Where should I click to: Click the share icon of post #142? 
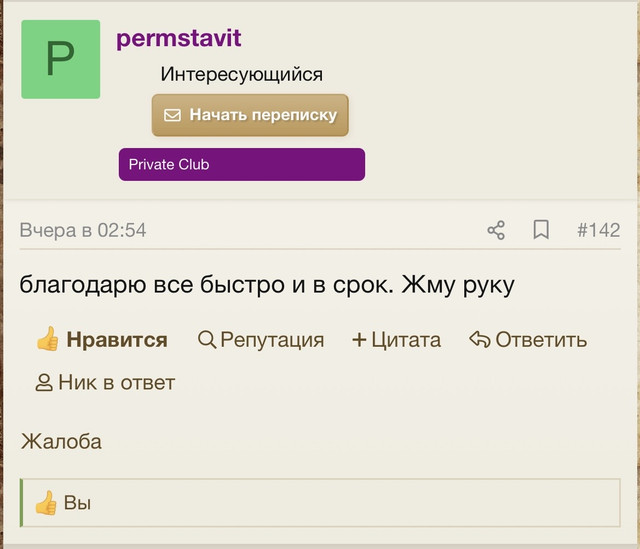(x=496, y=230)
